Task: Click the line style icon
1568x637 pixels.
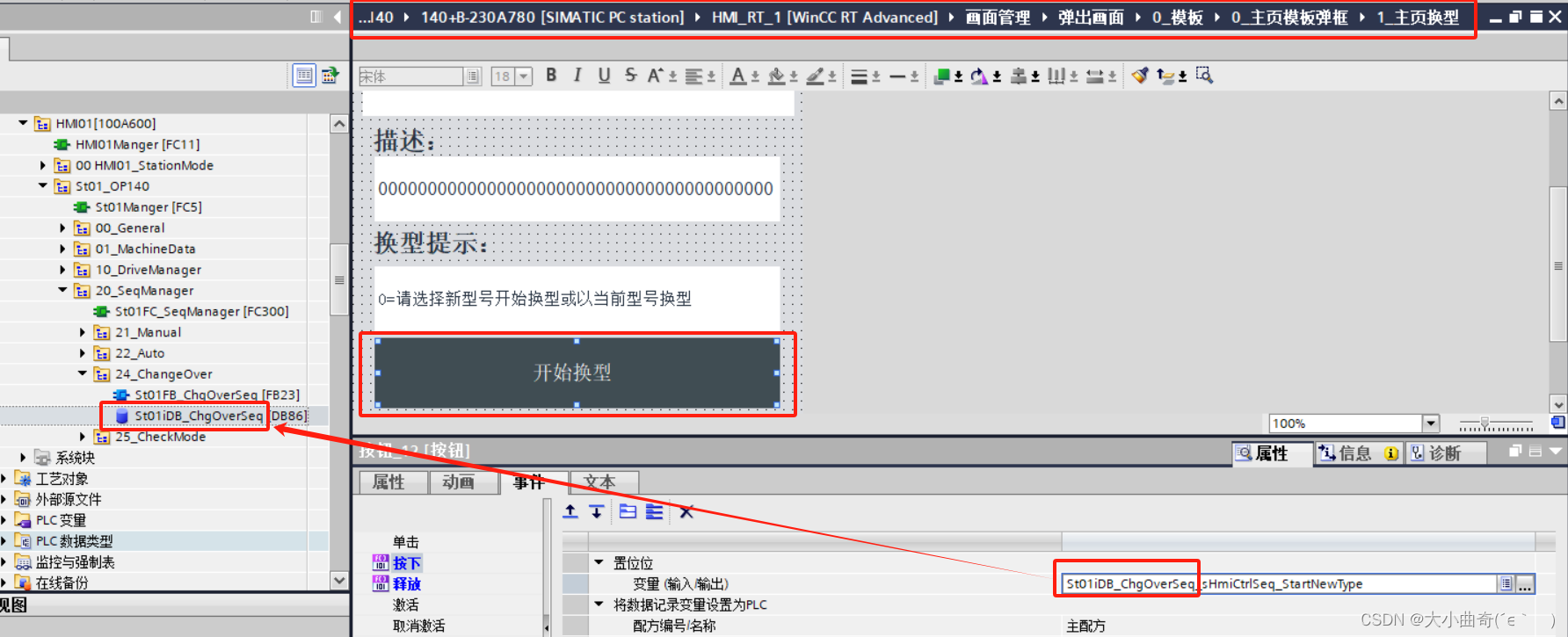Action: [x=897, y=76]
